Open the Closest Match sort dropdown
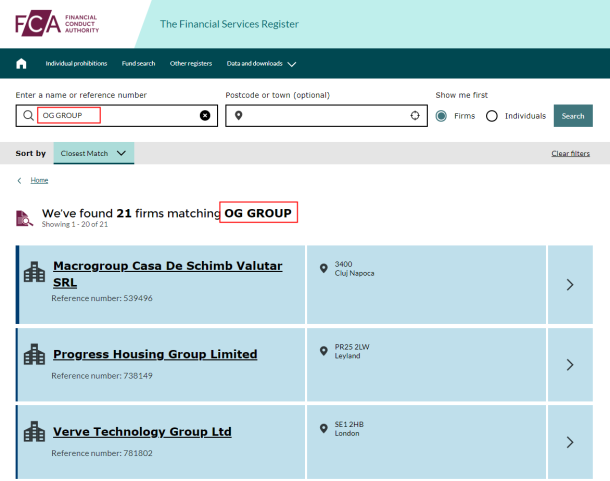610x481 pixels. 94,153
